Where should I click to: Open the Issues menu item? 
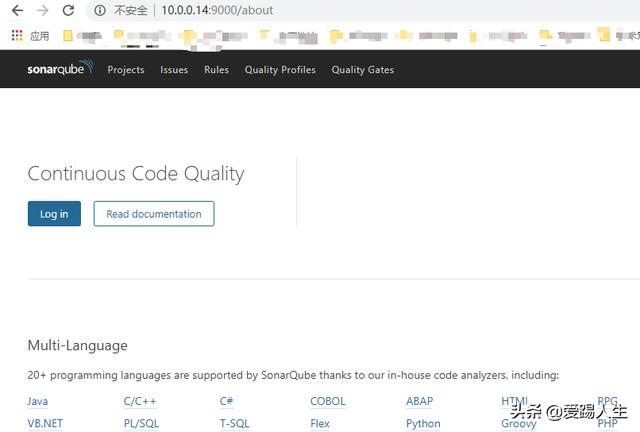tap(174, 70)
